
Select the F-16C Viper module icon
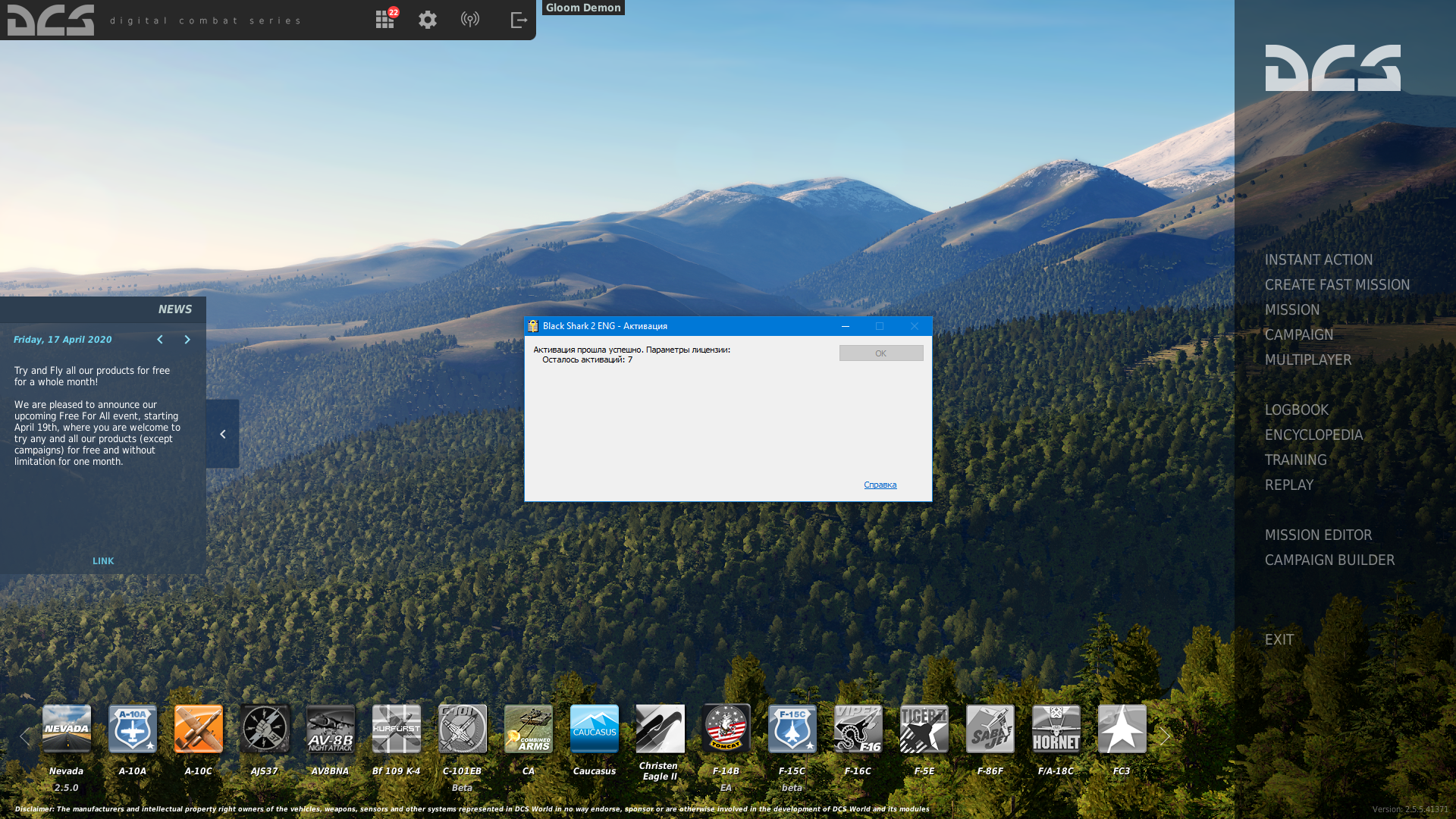(x=858, y=729)
